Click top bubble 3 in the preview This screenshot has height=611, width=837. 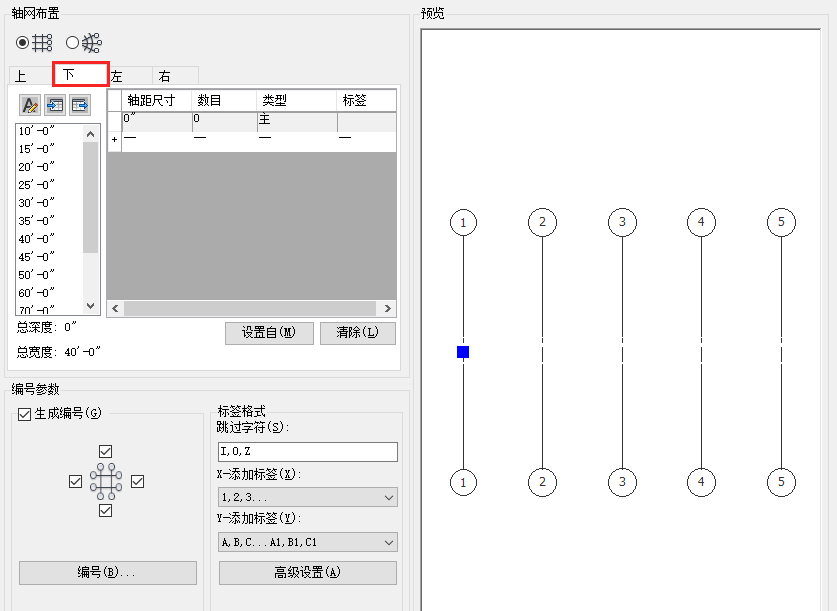pyautogui.click(x=622, y=222)
